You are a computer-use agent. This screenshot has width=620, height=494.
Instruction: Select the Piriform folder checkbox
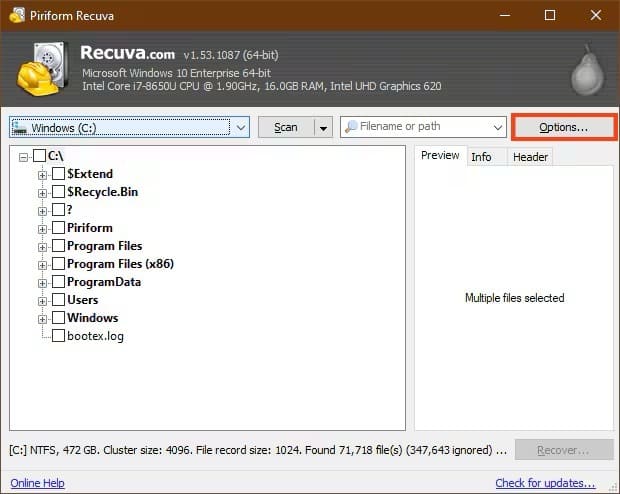58,227
